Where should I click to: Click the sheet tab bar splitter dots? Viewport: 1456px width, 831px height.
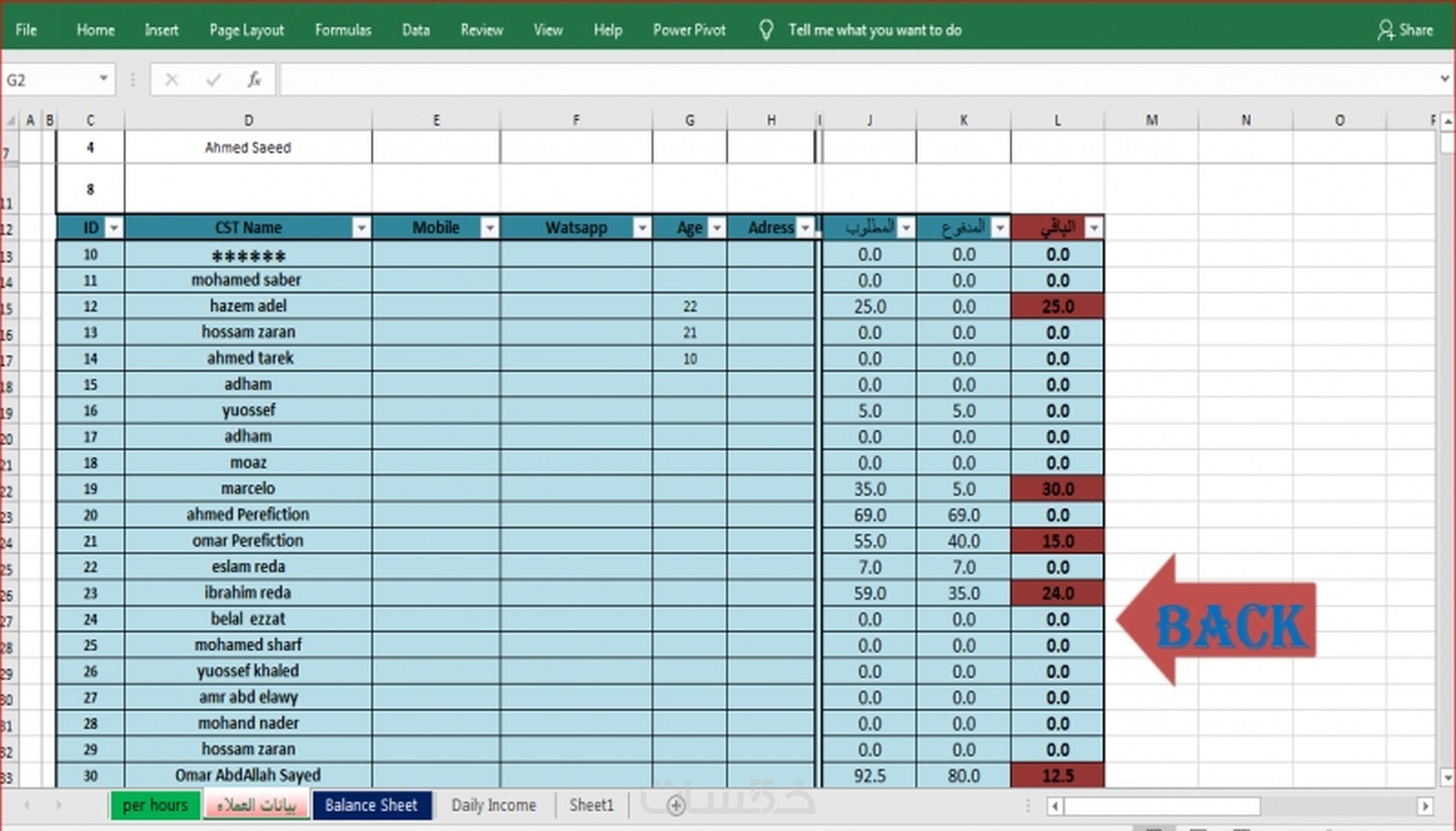[1028, 806]
